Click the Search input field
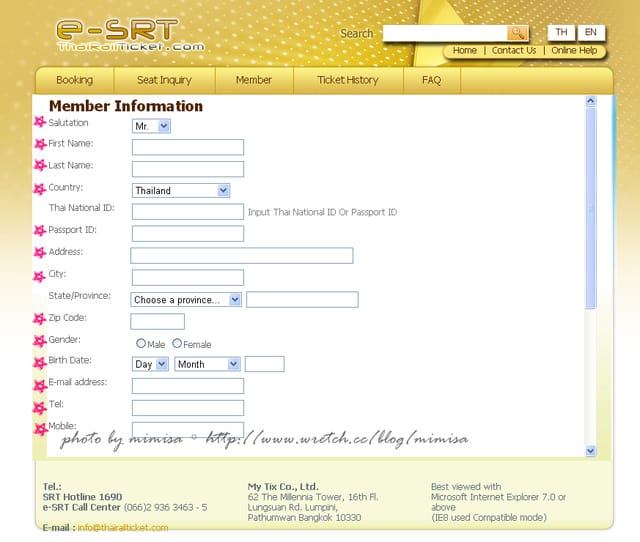The width and height of the screenshot is (640, 542). pos(445,33)
